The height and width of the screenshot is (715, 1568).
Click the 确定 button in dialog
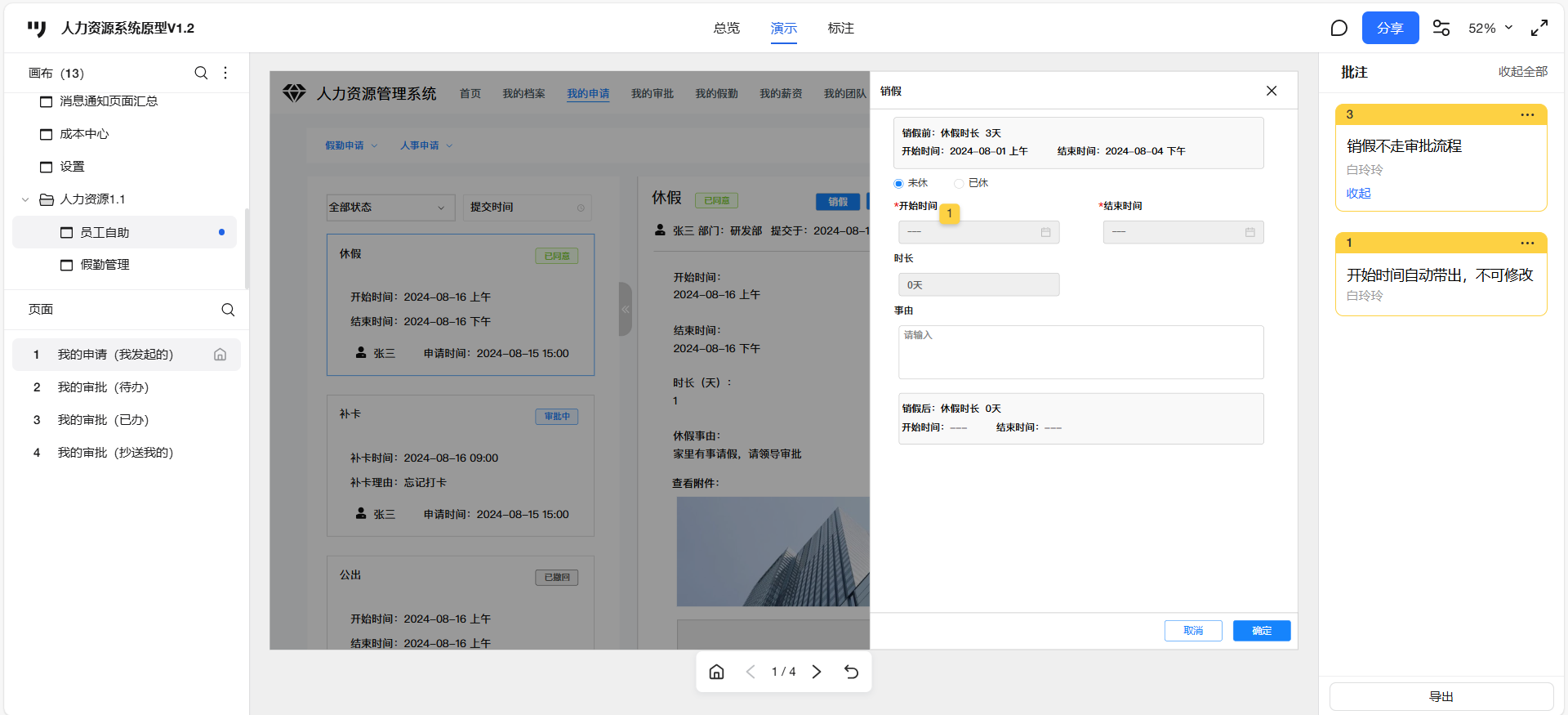tap(1261, 631)
